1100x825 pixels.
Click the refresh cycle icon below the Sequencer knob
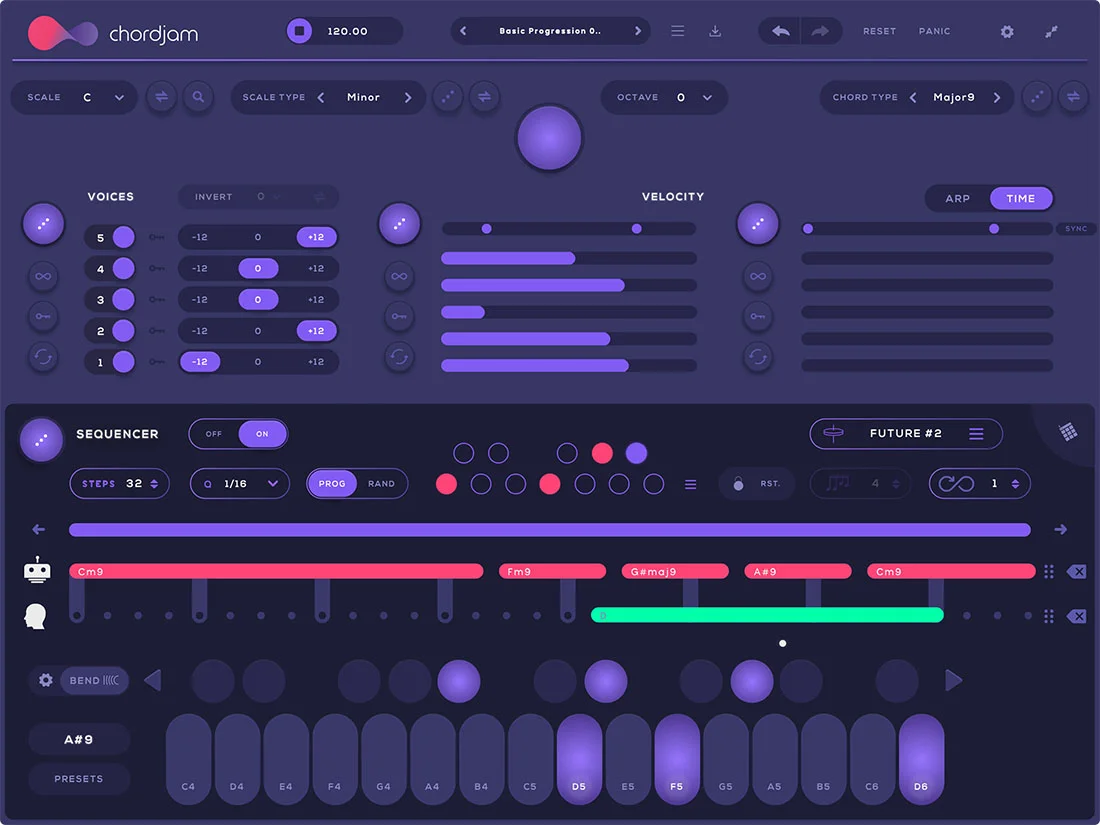[43, 358]
